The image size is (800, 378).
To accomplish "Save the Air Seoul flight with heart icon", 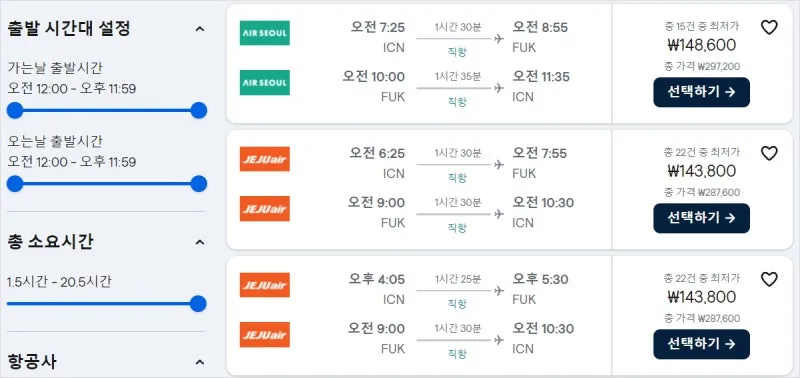I will (769, 27).
